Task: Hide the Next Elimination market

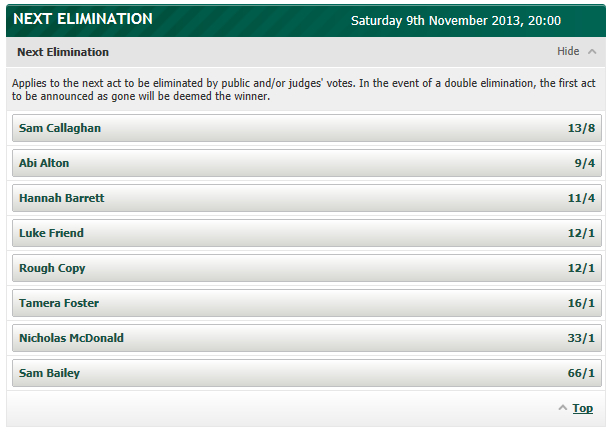Action: pyautogui.click(x=568, y=52)
